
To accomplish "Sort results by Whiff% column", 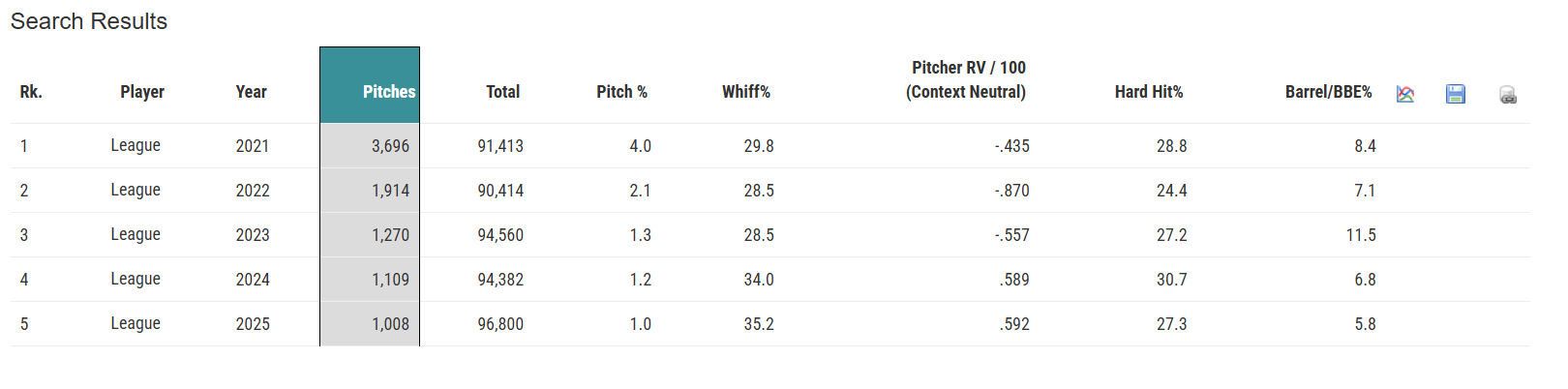I will [745, 92].
